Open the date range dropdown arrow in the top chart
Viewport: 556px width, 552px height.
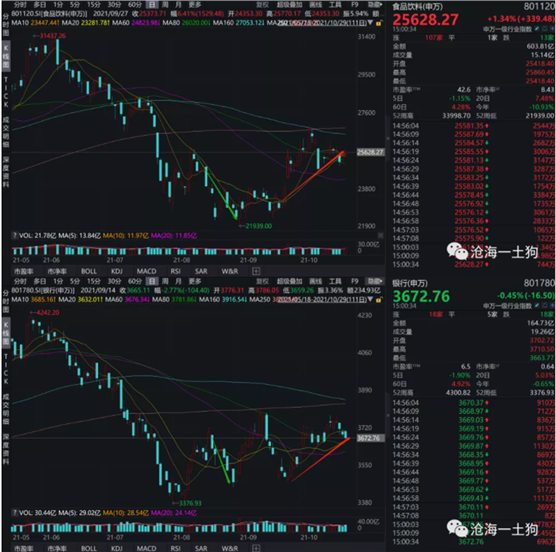[x=370, y=23]
